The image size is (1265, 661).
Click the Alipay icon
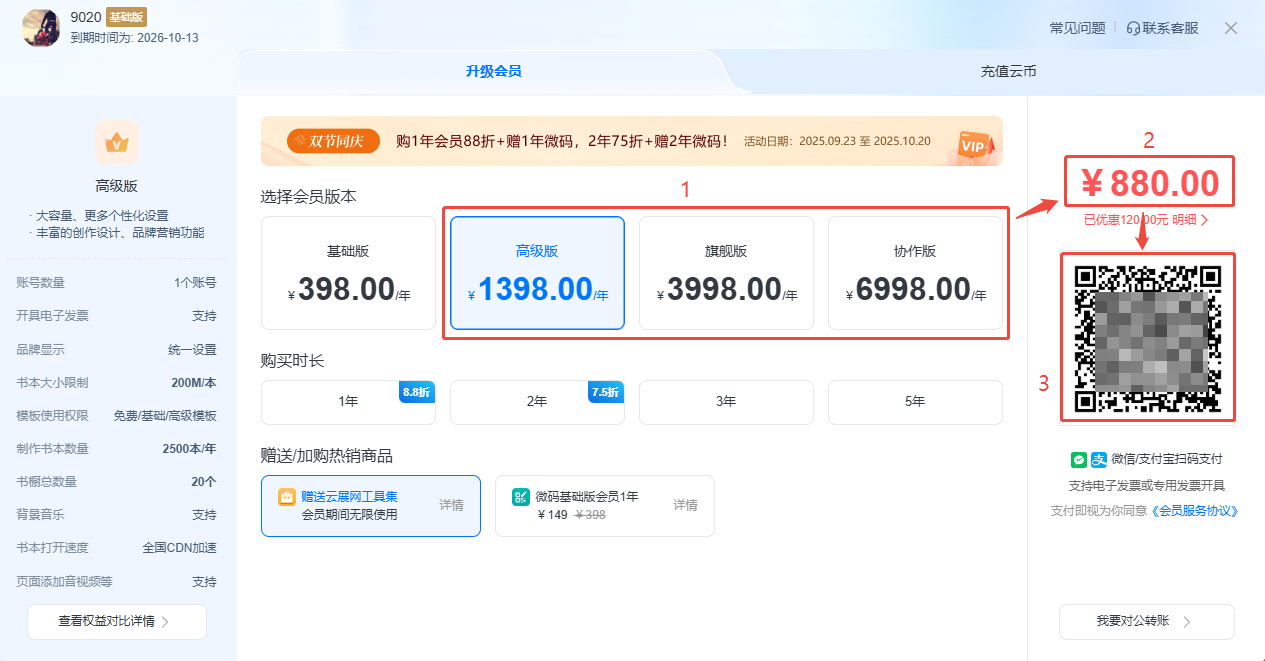[x=1098, y=459]
